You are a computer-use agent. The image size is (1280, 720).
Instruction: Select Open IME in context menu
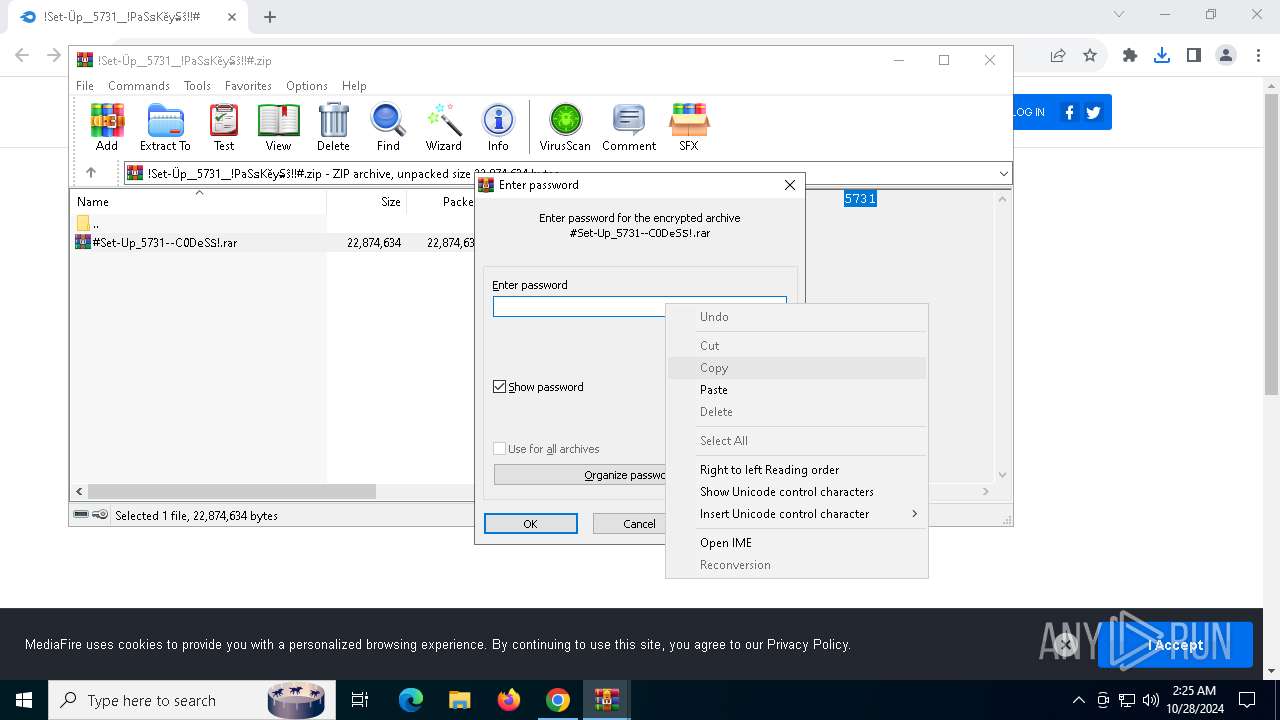[x=796, y=543]
